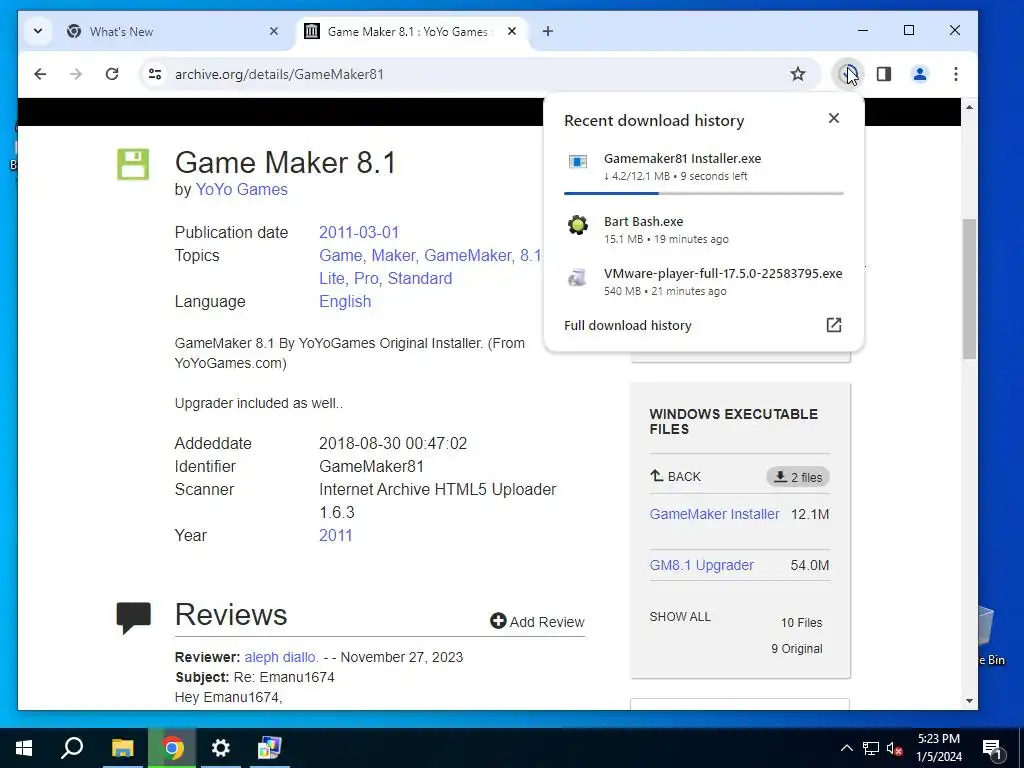
Task: Click the GameMaker topic link
Action: [468, 255]
